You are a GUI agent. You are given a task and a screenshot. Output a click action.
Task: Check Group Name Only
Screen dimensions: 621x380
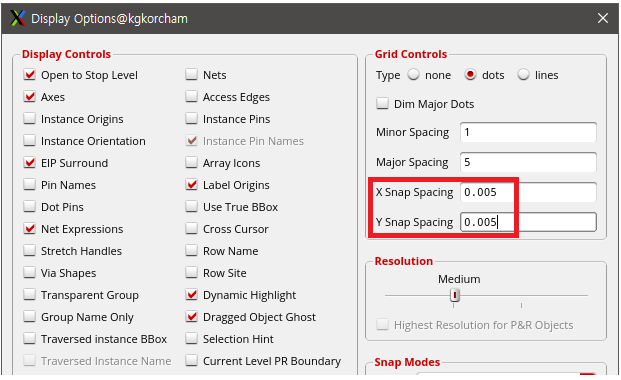click(29, 317)
